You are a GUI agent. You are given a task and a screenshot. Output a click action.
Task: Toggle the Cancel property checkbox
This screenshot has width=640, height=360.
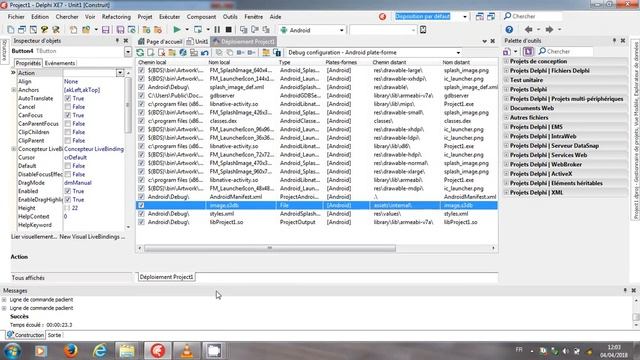68,107
